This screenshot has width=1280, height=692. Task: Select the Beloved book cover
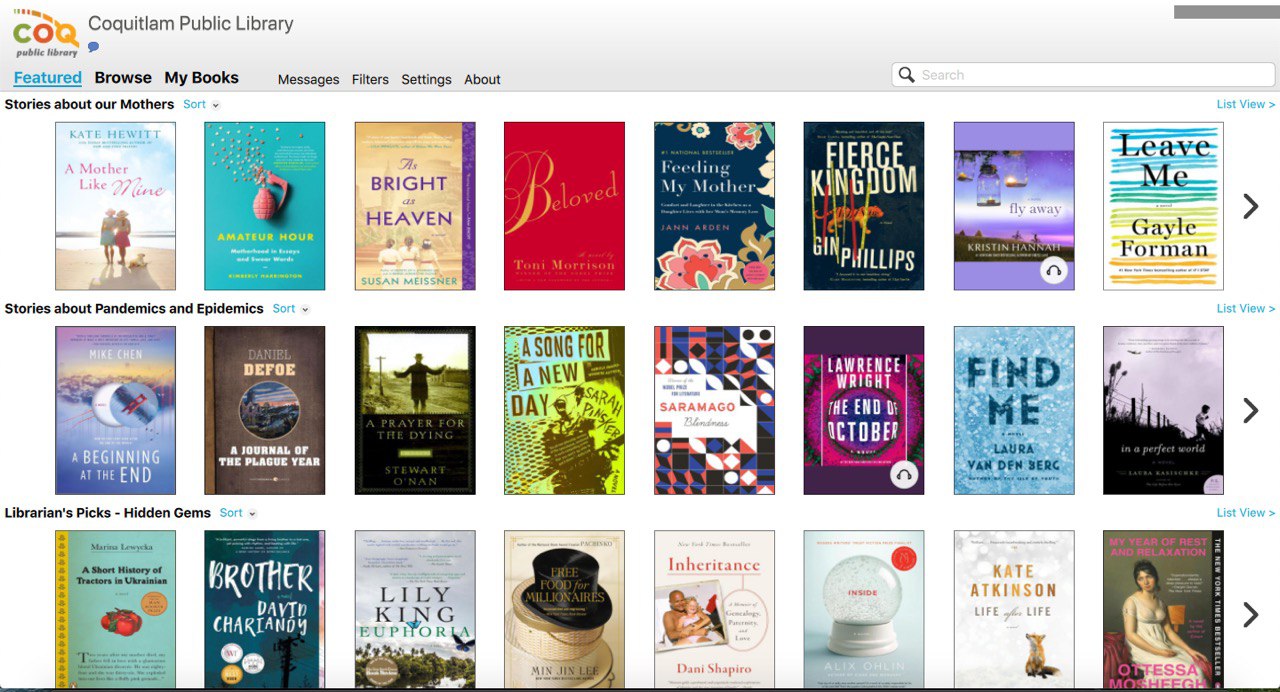(564, 206)
